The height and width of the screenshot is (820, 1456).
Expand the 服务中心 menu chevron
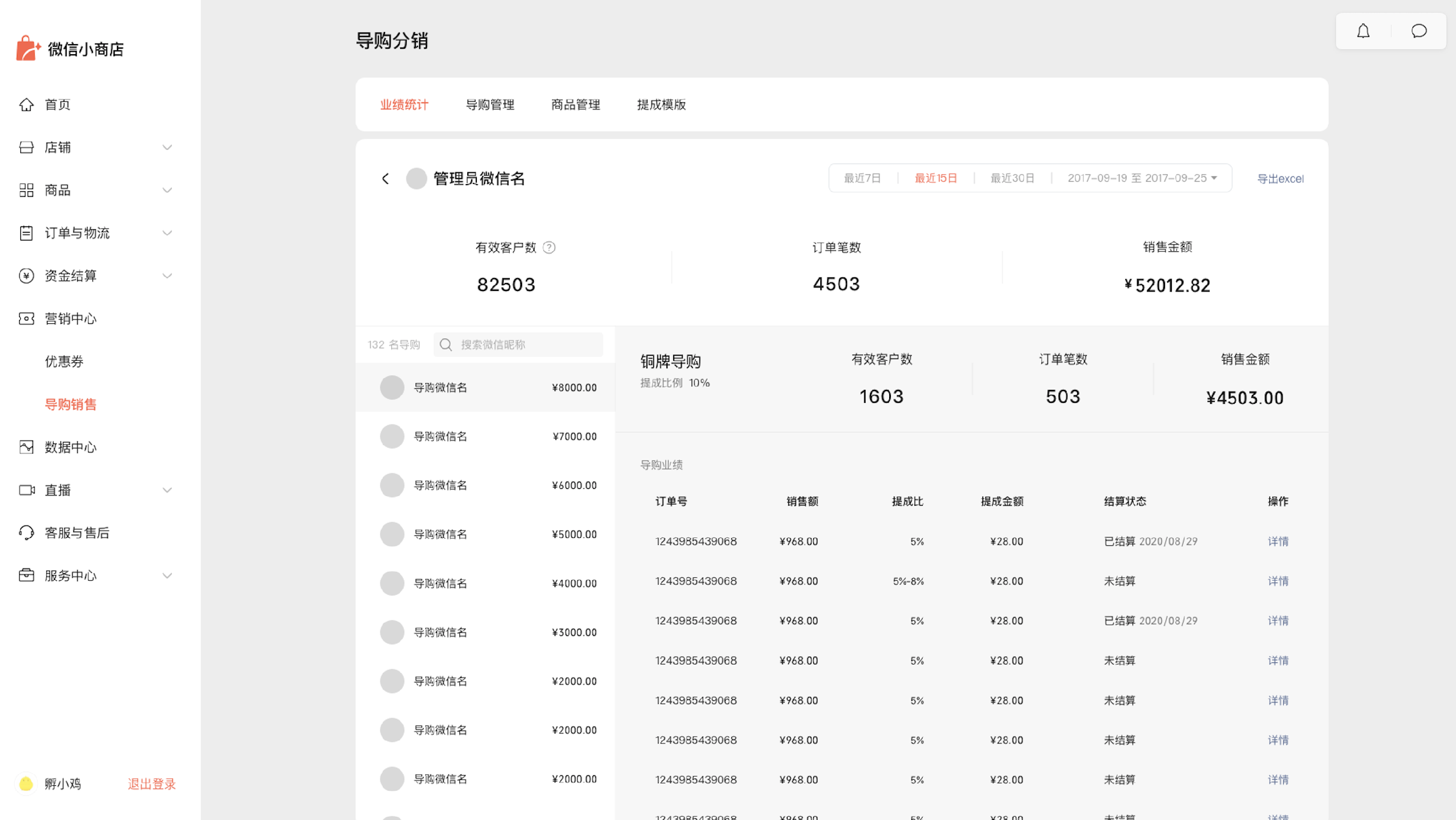click(167, 576)
